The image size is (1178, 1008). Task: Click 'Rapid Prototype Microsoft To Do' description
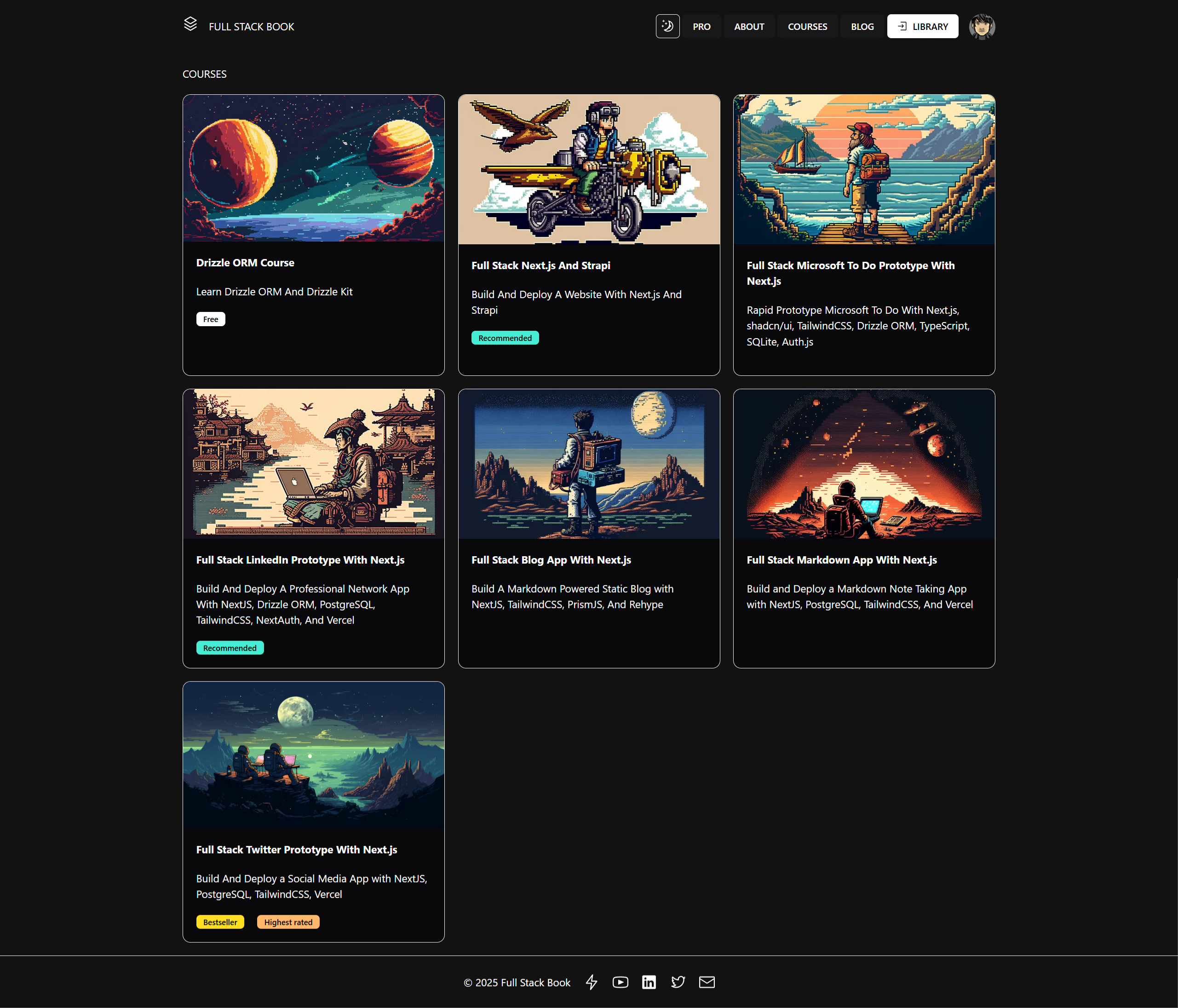coord(858,326)
